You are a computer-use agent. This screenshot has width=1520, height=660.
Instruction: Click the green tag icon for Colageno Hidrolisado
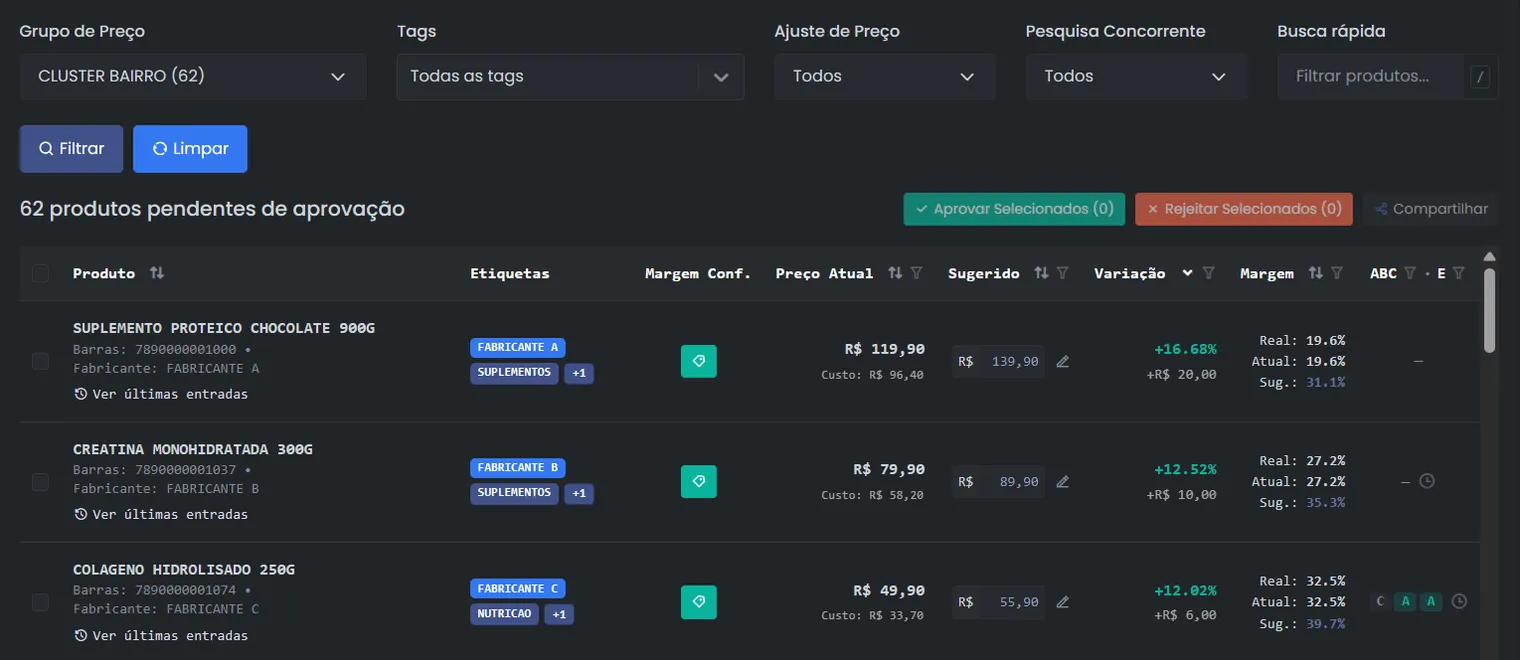[699, 602]
